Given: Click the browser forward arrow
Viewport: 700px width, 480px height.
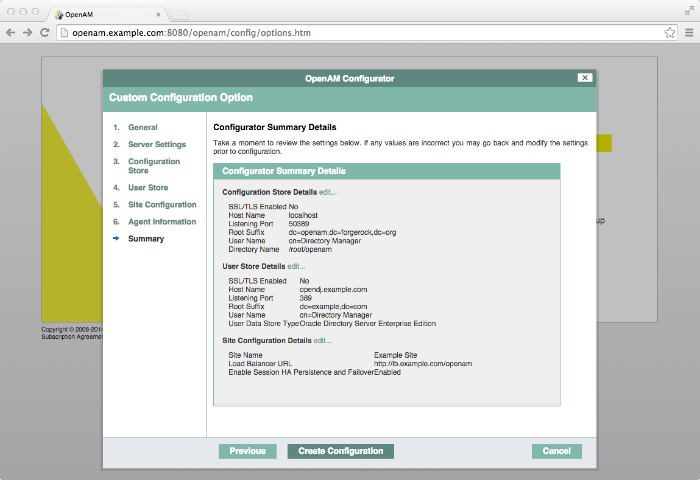Looking at the screenshot, I should (x=28, y=33).
